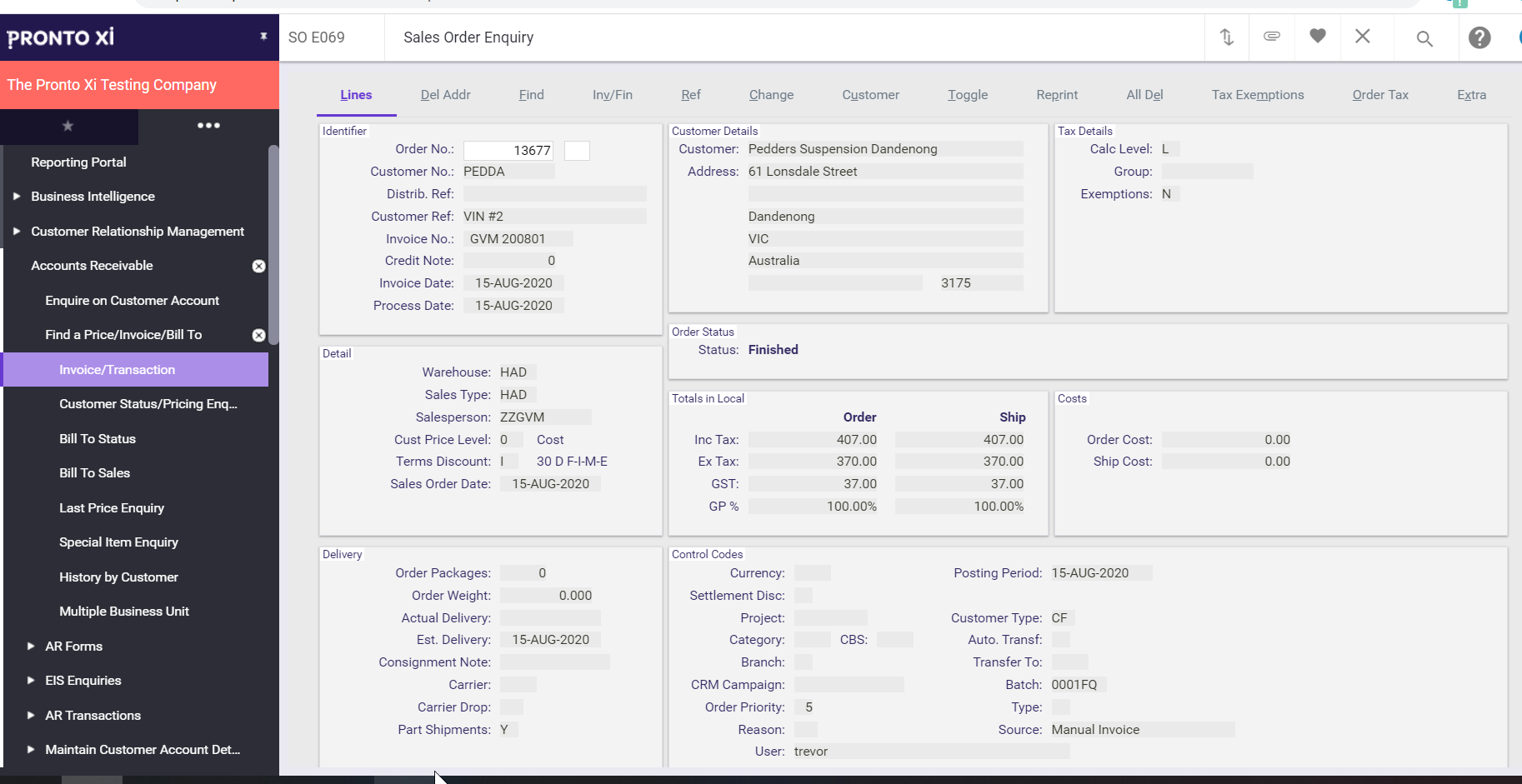Click Customer No. value PEDDA
The height and width of the screenshot is (784, 1522).
point(484,172)
